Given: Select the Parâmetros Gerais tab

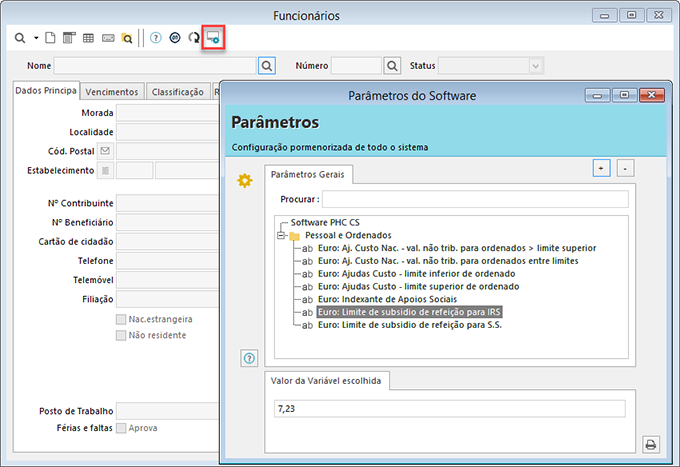Looking at the screenshot, I should click(x=308, y=174).
